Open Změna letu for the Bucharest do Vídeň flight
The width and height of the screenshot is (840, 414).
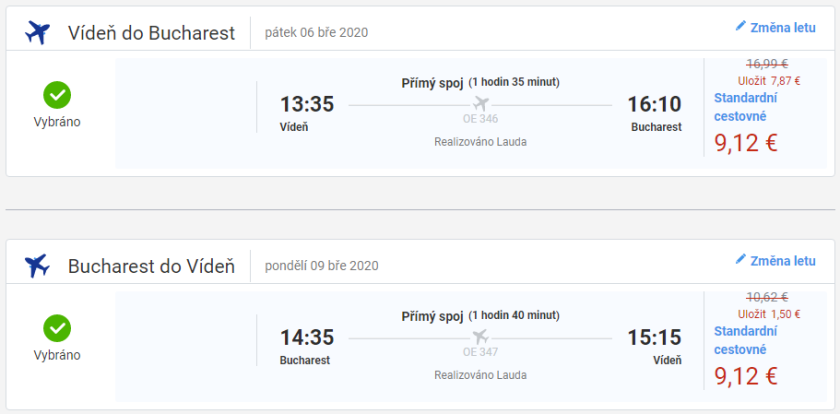pyautogui.click(x=782, y=261)
